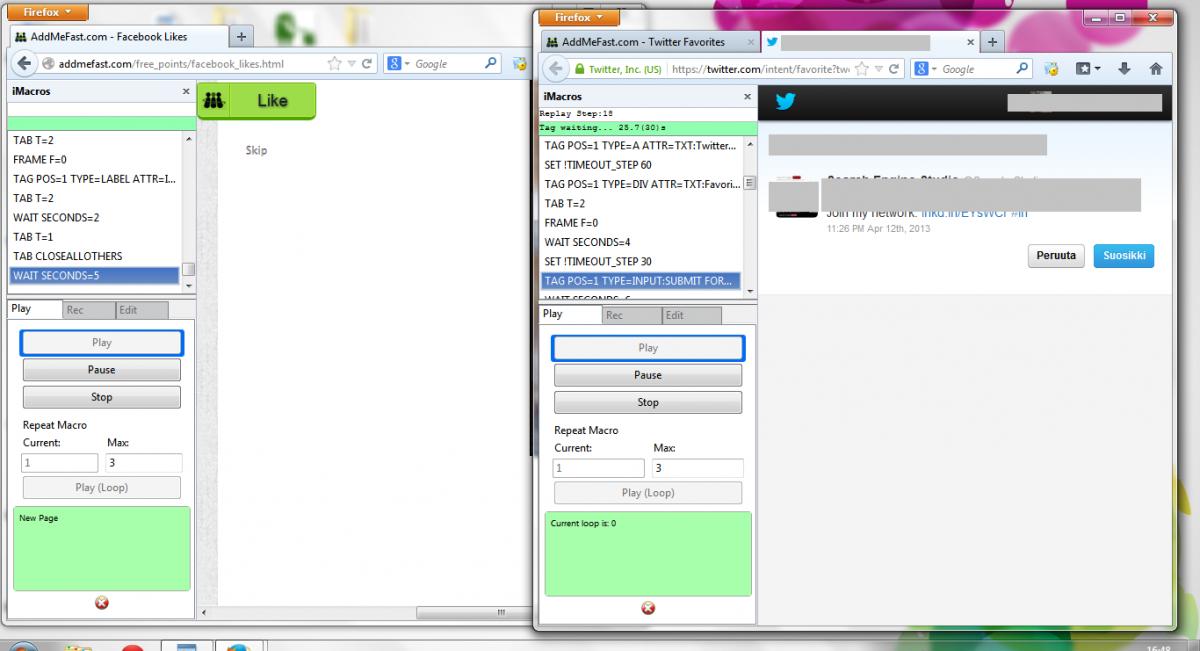Close the iMacros sidebar in the left window
The height and width of the screenshot is (651, 1200).
click(185, 91)
